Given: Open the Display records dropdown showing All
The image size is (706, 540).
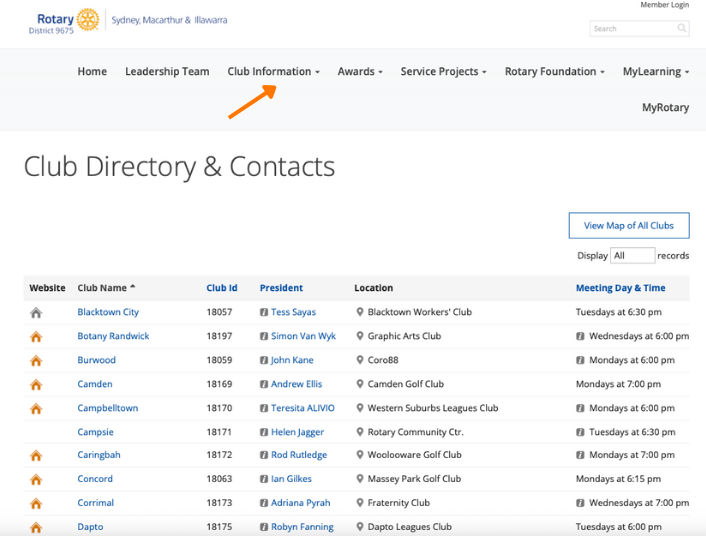Looking at the screenshot, I should pos(632,255).
